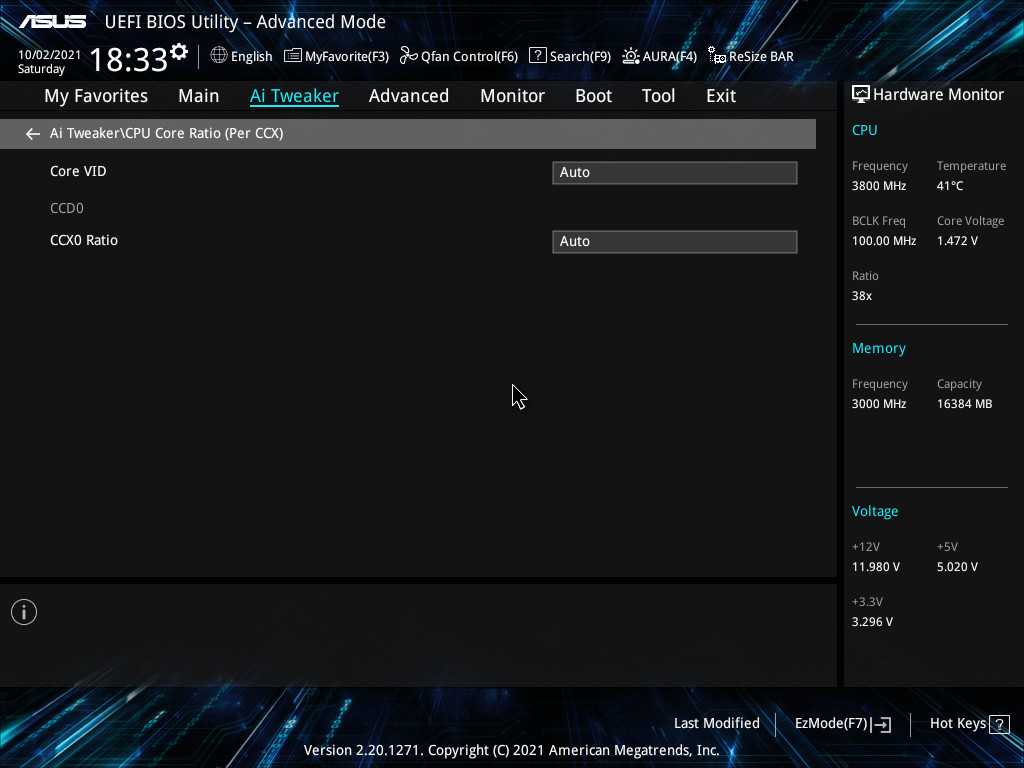Switch to EzMode(F7)

[842, 724]
